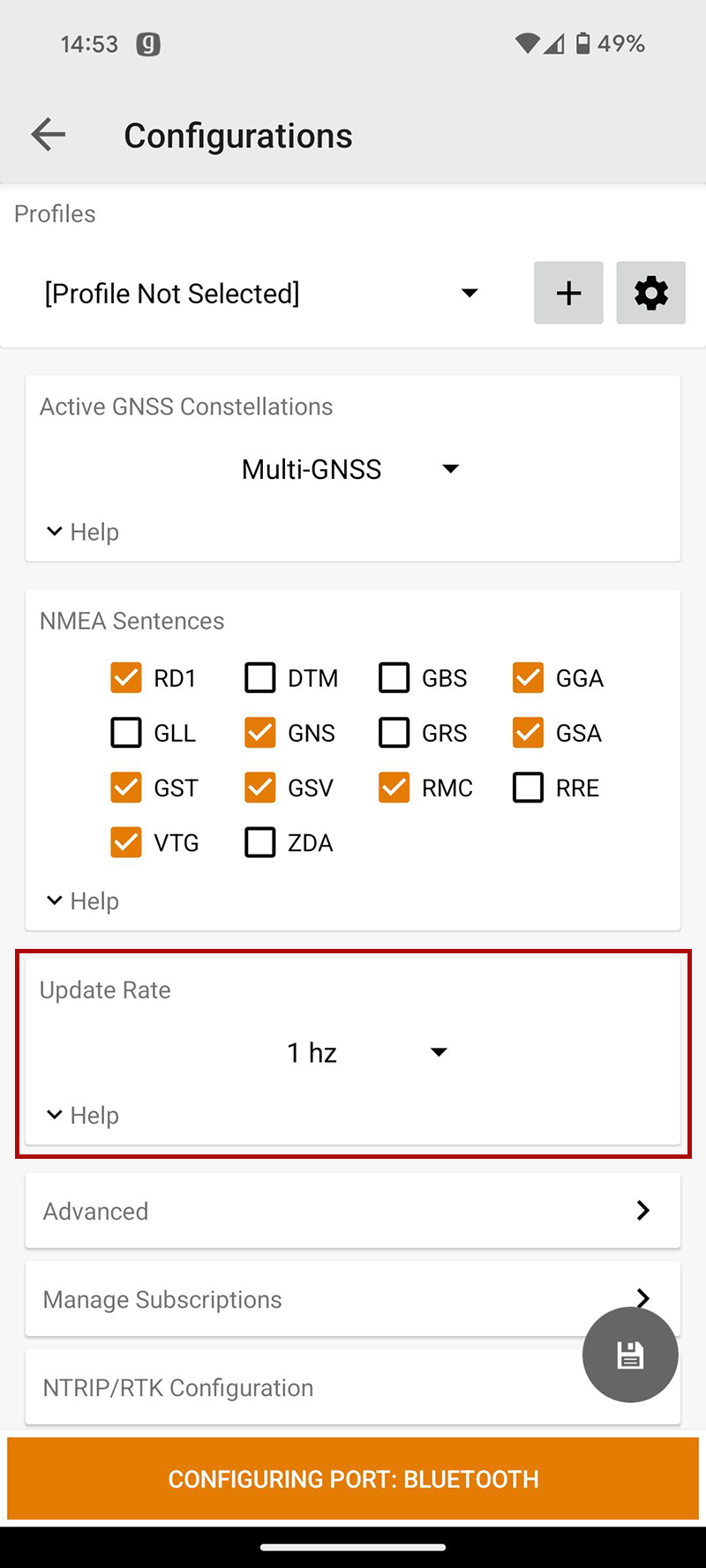Expand Help under Update Rate
The width and height of the screenshot is (706, 1568).
pos(83,1115)
